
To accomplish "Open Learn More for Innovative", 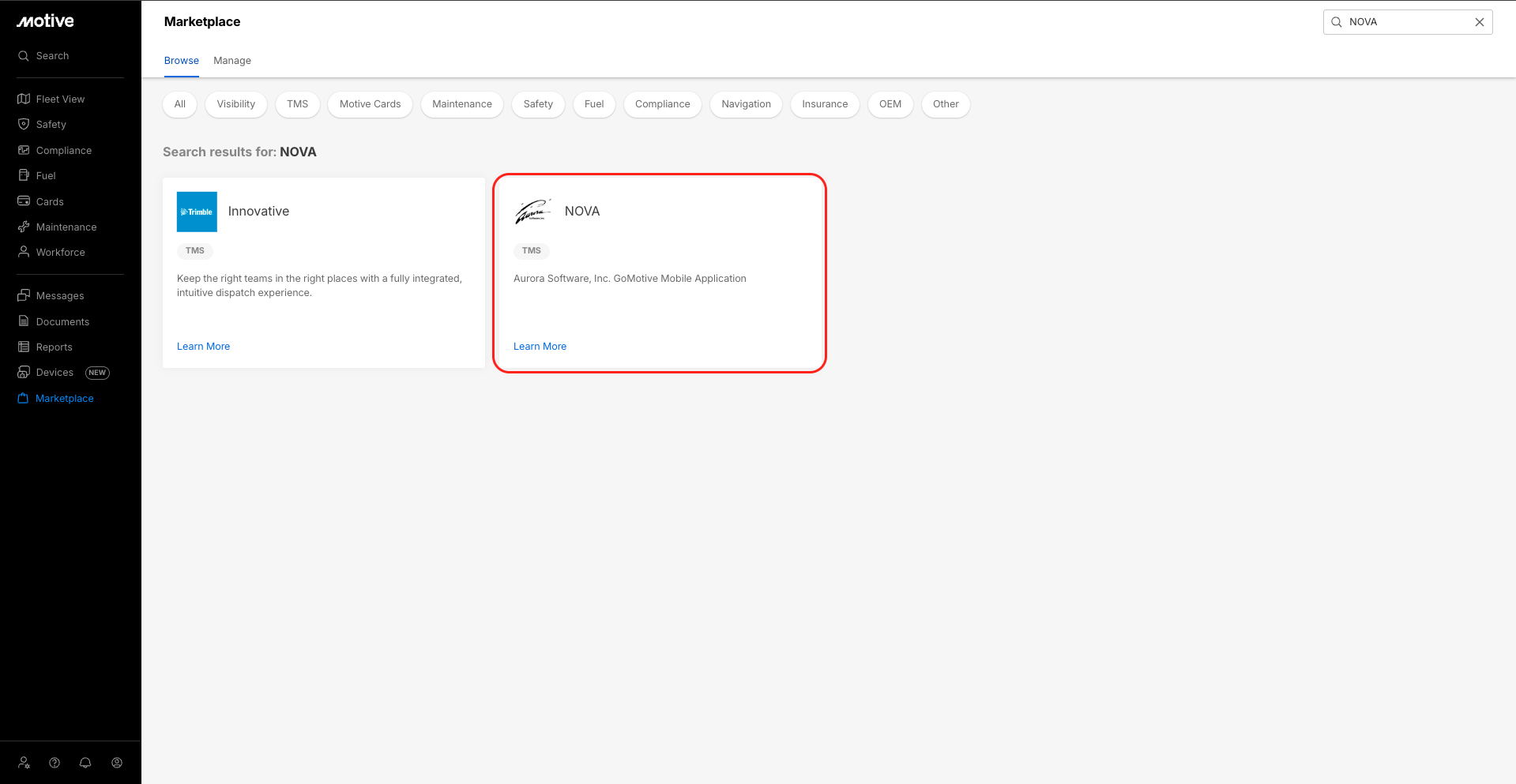I will click(x=203, y=347).
